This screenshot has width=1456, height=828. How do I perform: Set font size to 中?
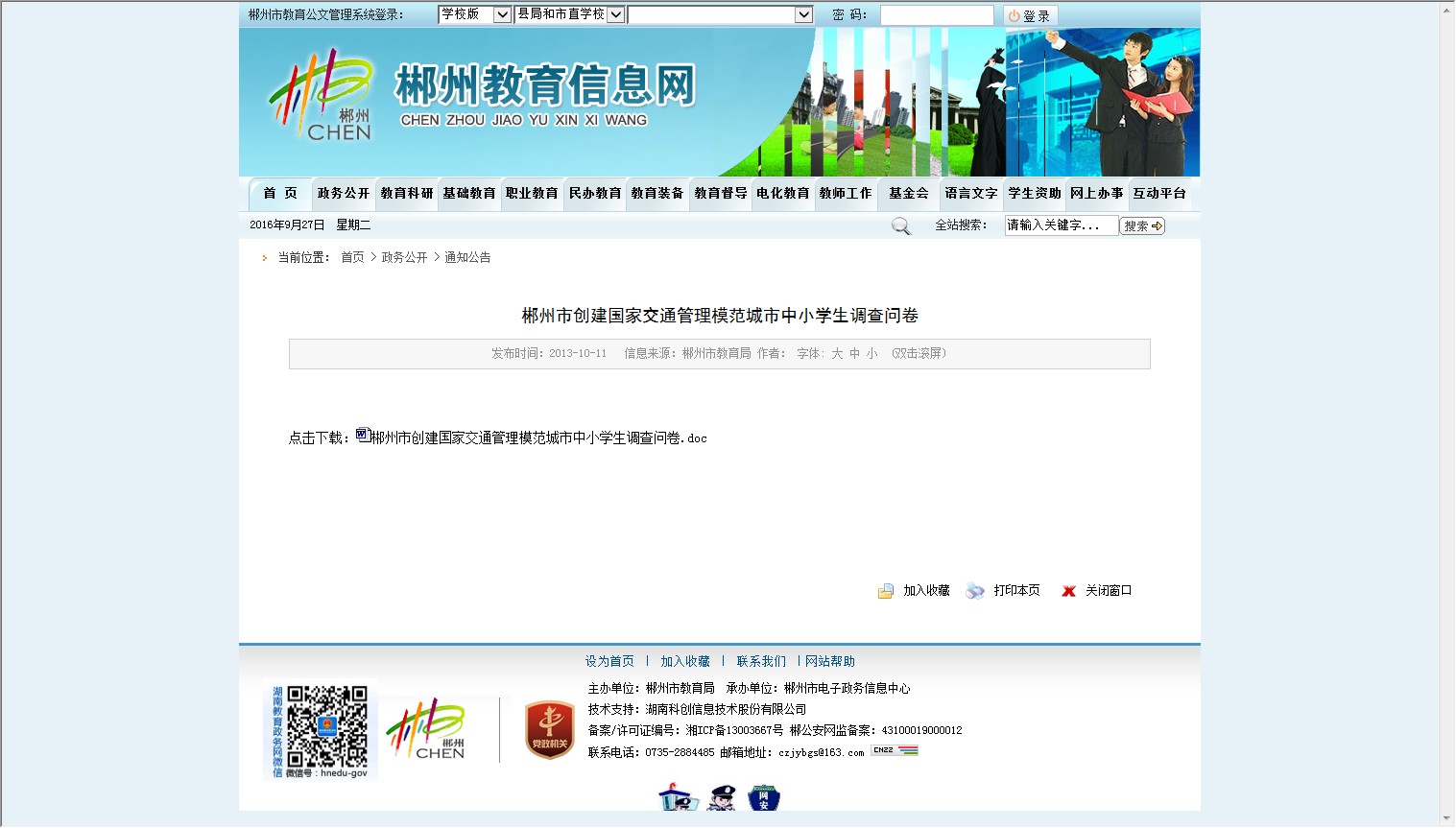click(x=855, y=354)
